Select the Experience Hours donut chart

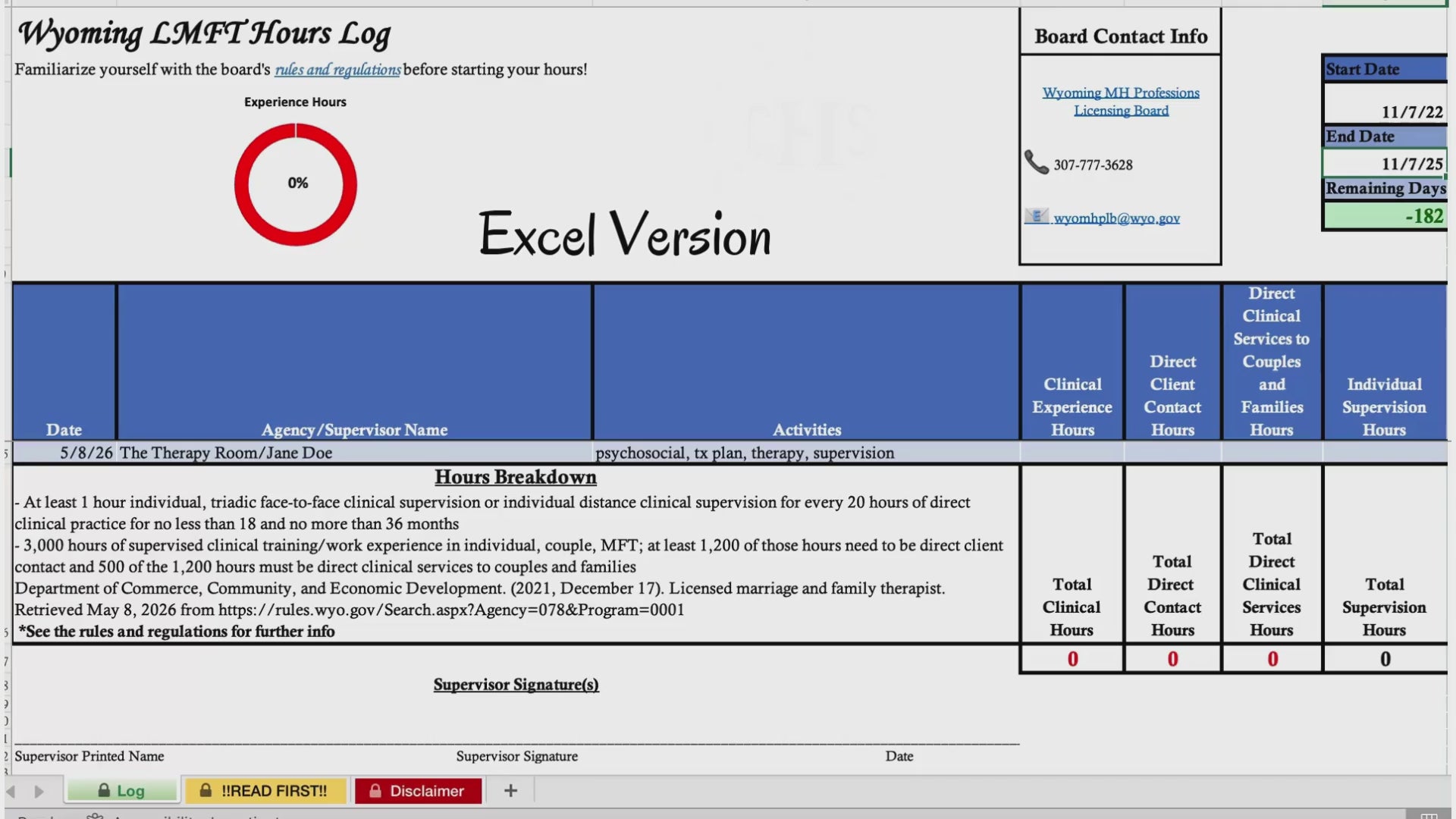(296, 184)
